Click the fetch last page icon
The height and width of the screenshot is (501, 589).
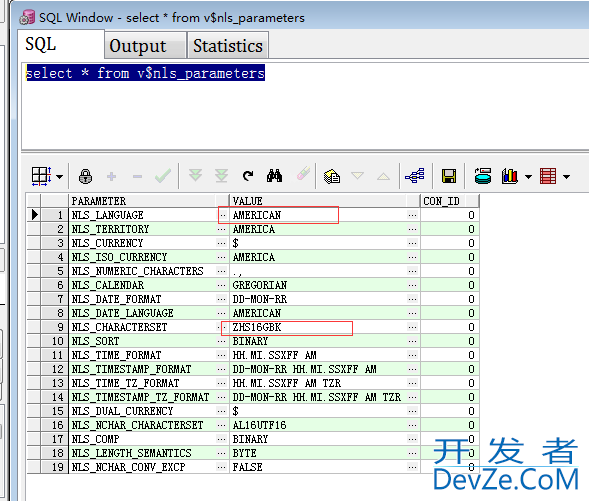(x=221, y=175)
